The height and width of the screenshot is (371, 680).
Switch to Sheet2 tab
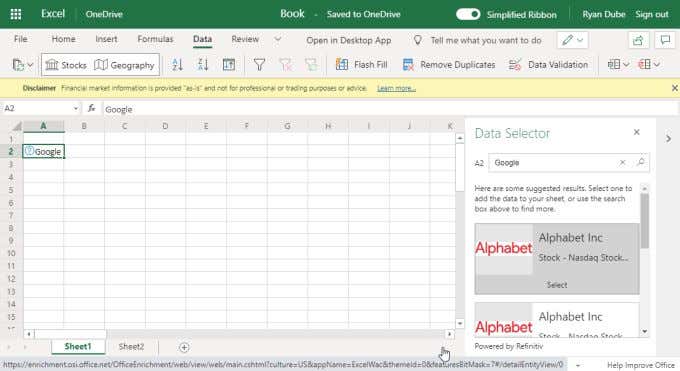click(x=131, y=347)
